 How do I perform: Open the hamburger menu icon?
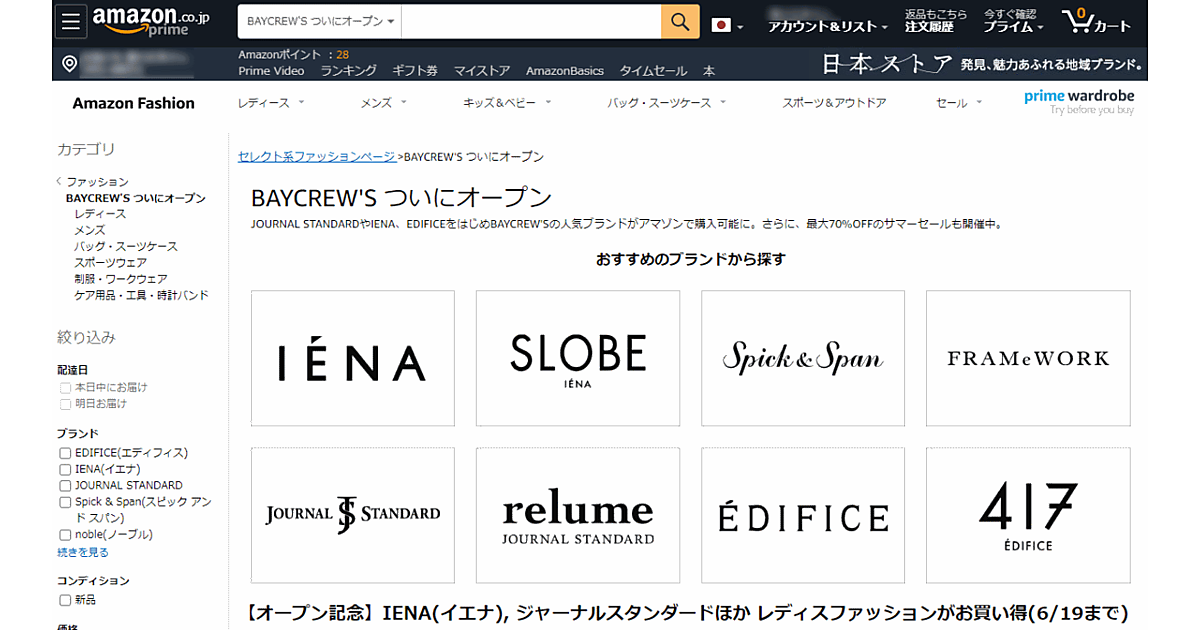point(69,23)
